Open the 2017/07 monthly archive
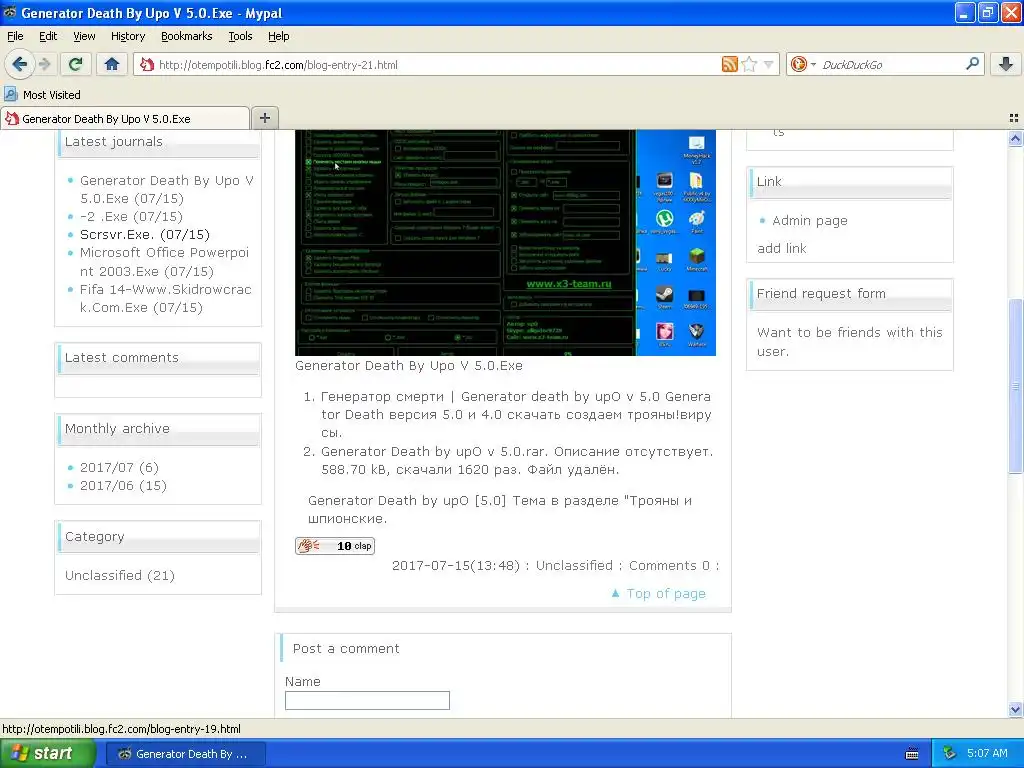 point(119,468)
